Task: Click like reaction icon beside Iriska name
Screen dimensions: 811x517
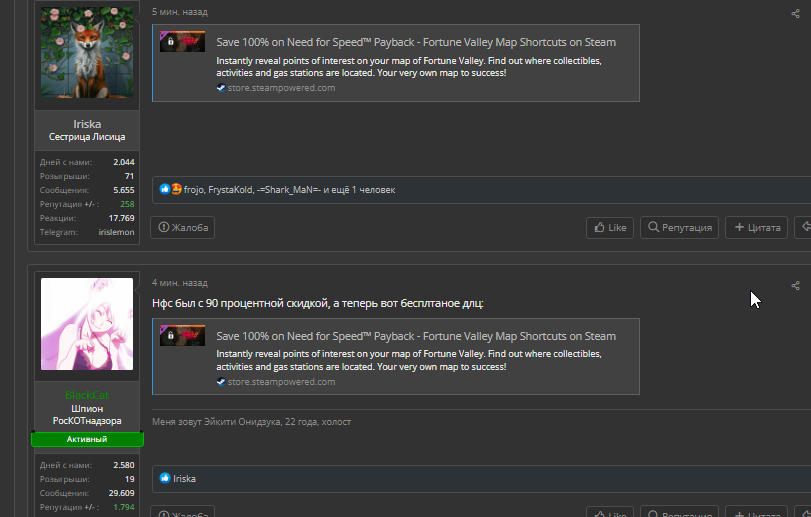Action: 164,478
